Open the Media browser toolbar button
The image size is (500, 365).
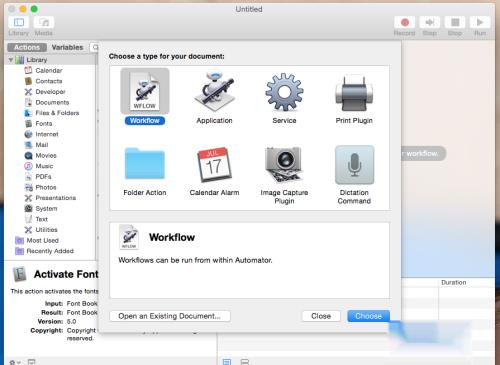[x=44, y=22]
